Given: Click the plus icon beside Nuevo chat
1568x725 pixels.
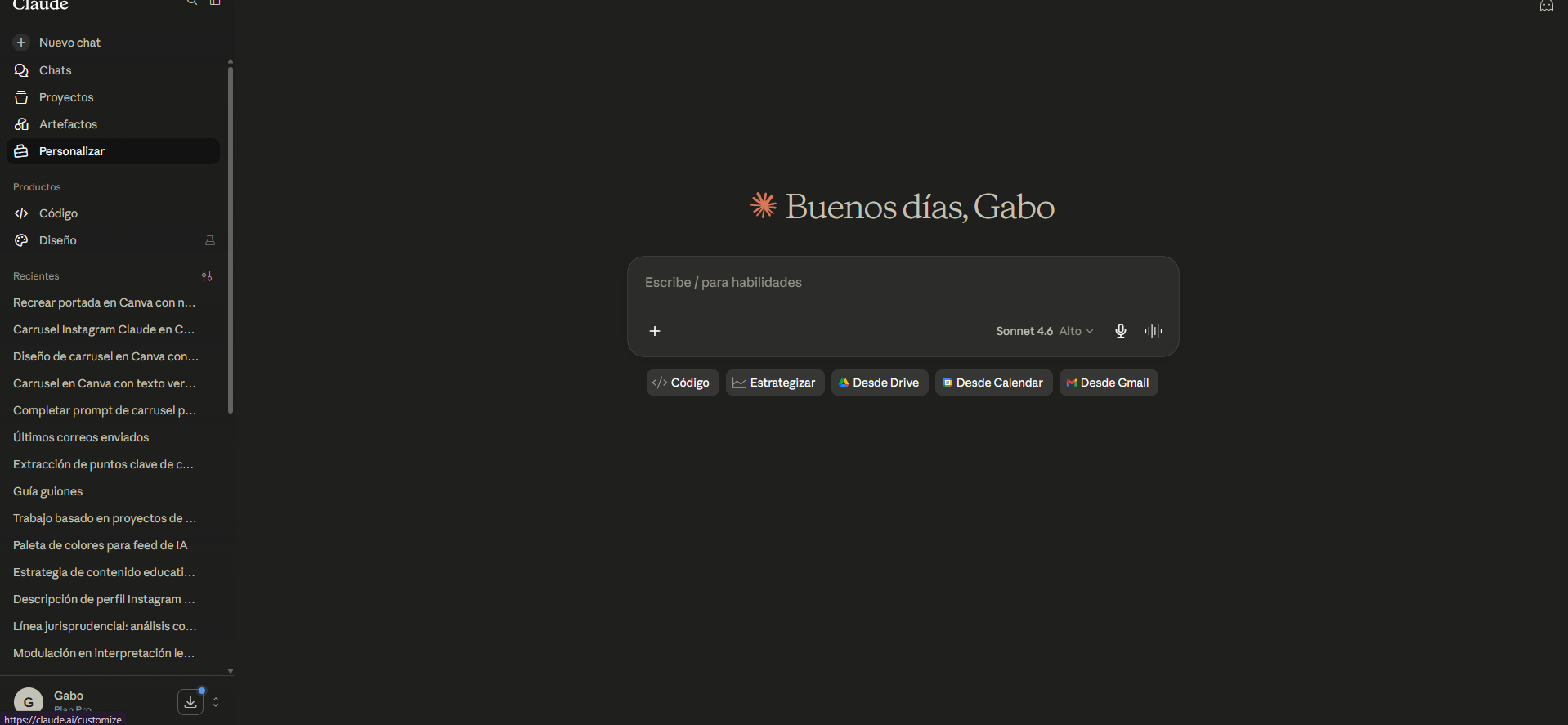Looking at the screenshot, I should point(21,43).
